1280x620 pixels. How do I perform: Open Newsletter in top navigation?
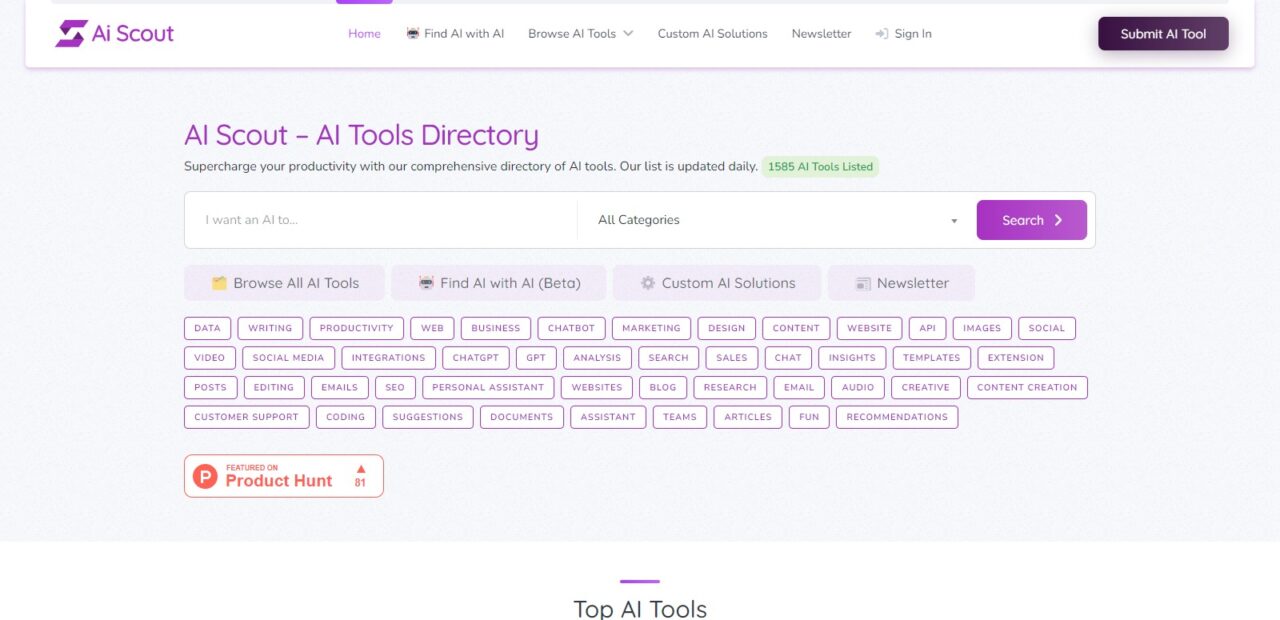tap(822, 34)
